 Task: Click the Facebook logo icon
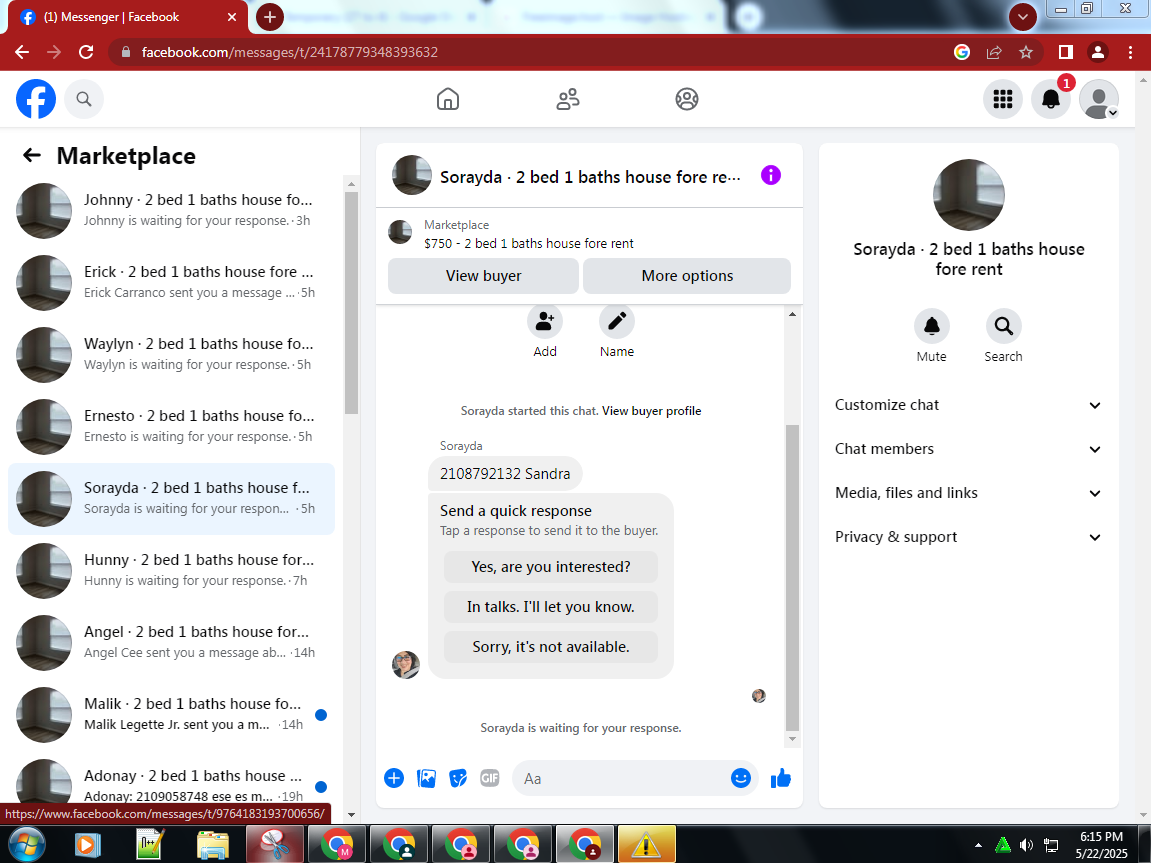(36, 99)
